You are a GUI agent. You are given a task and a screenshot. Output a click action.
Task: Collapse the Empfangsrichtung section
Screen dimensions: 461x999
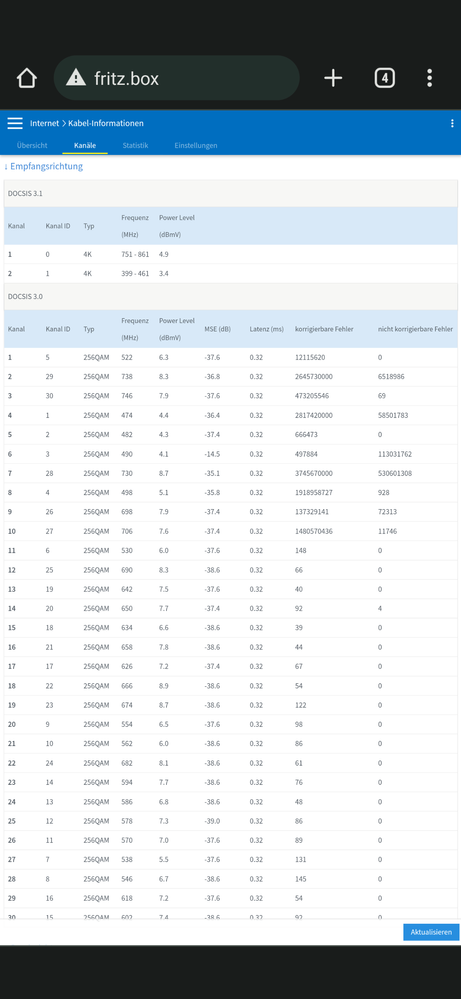click(43, 166)
